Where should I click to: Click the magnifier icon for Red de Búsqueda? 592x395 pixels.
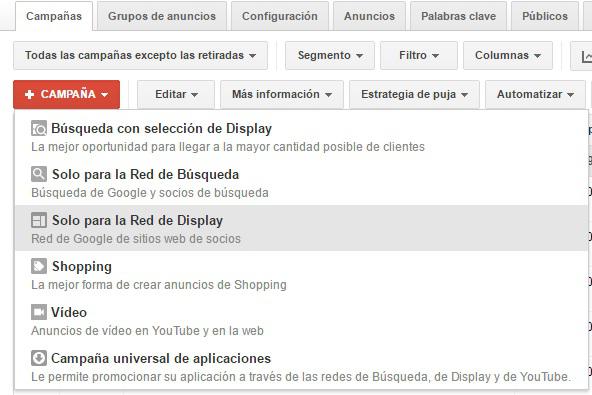coord(39,174)
